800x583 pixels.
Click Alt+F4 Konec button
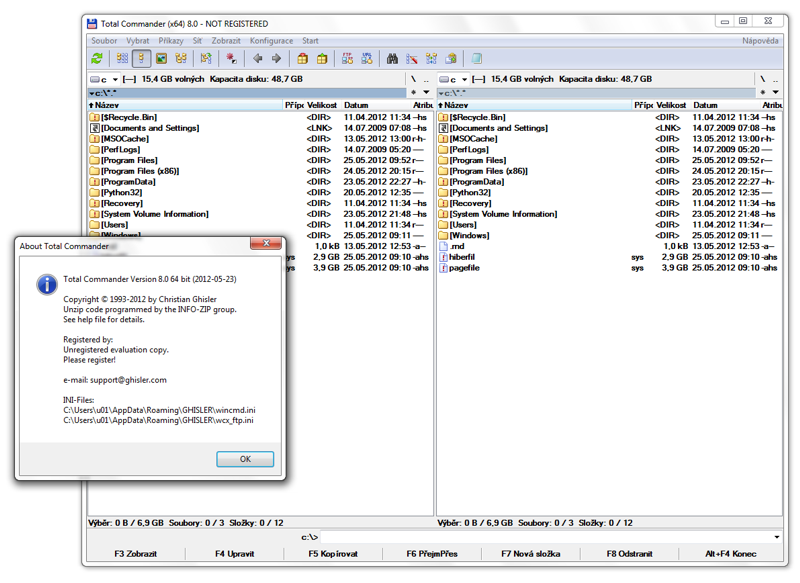point(731,554)
